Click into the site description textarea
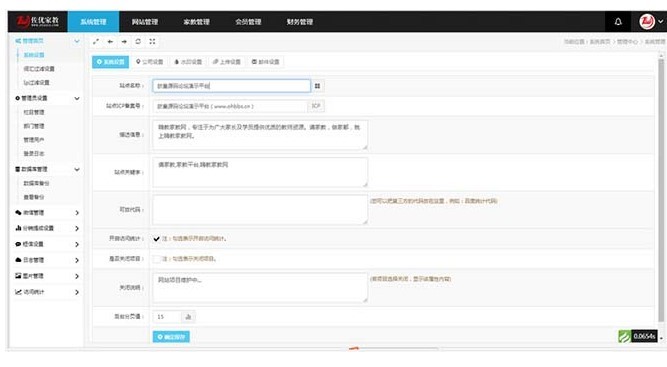 [x=260, y=135]
